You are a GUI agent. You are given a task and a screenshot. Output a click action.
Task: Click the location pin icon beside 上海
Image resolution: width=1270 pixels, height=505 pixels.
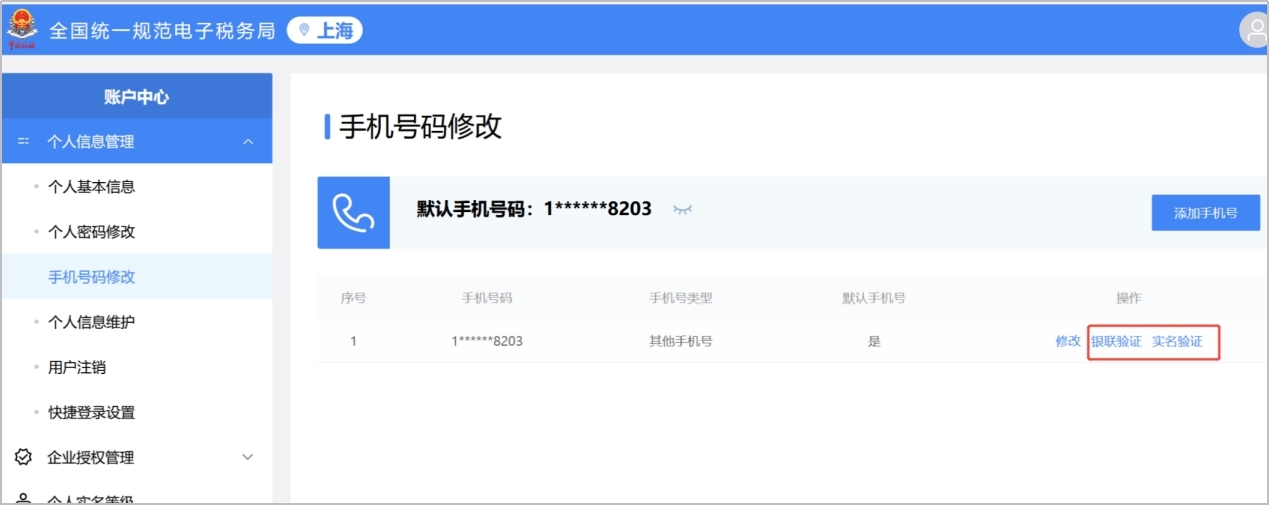click(x=304, y=31)
